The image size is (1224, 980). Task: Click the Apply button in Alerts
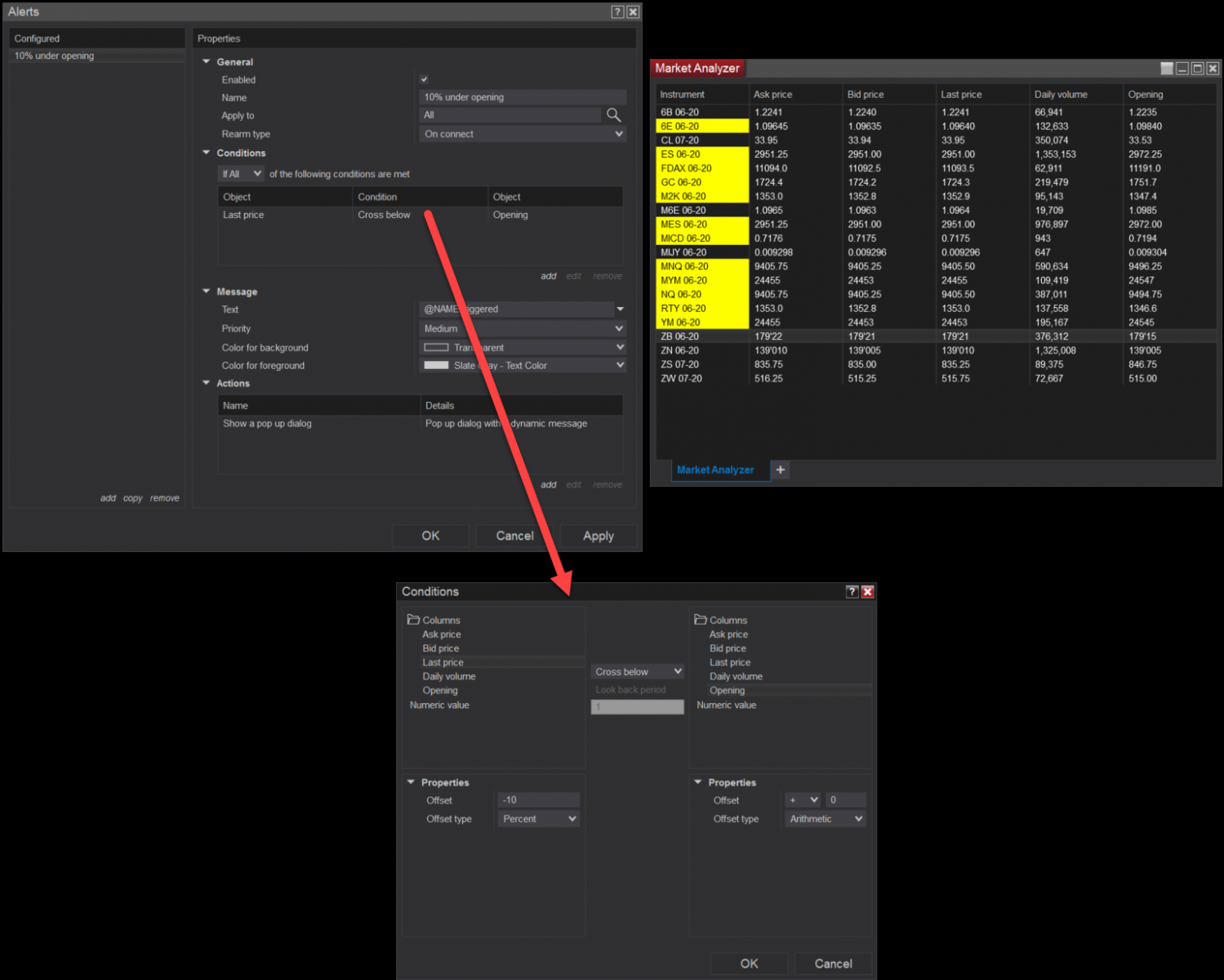pyautogui.click(x=599, y=536)
